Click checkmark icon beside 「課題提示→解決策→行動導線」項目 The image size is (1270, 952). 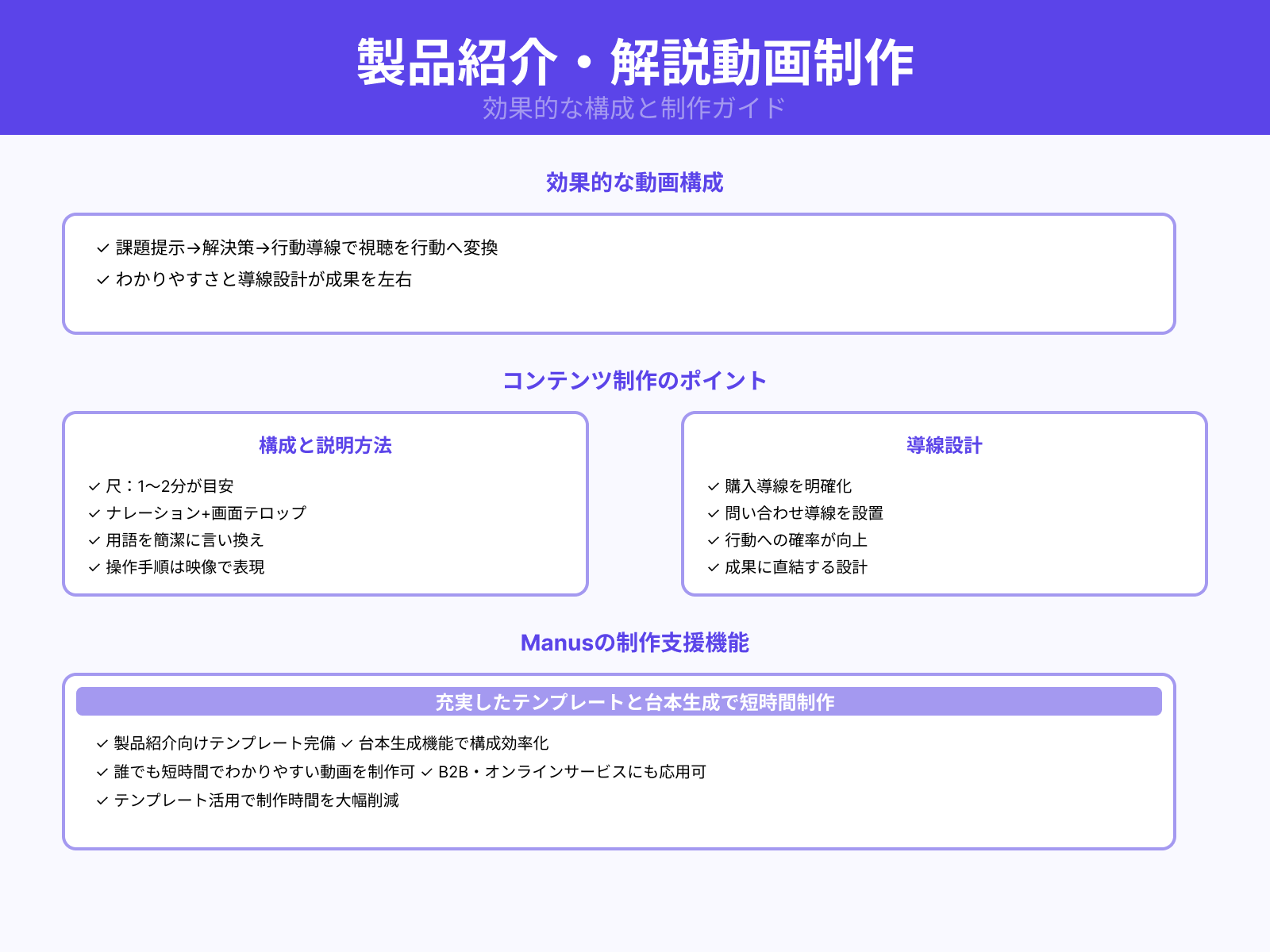point(102,248)
